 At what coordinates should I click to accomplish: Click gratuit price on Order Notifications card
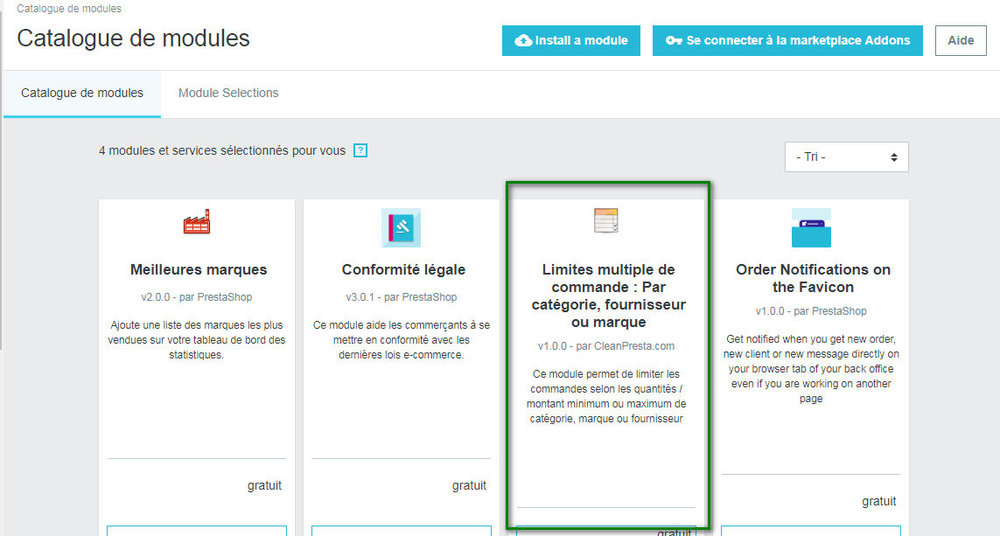[879, 502]
